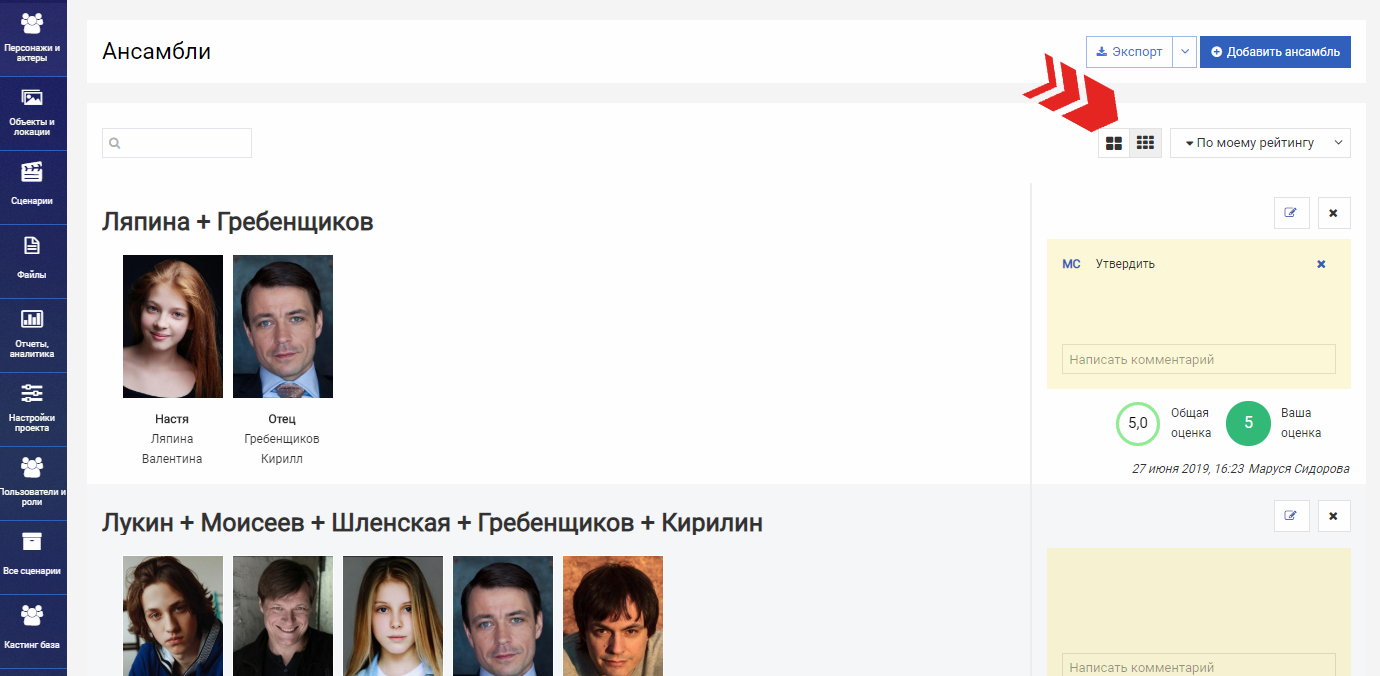
Task: Click the Гребенщиков Кирилл actor name
Action: point(282,449)
